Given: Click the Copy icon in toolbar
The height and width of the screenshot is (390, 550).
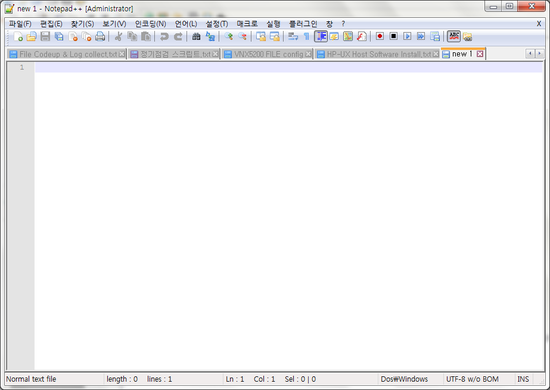Looking at the screenshot, I should point(132,36).
